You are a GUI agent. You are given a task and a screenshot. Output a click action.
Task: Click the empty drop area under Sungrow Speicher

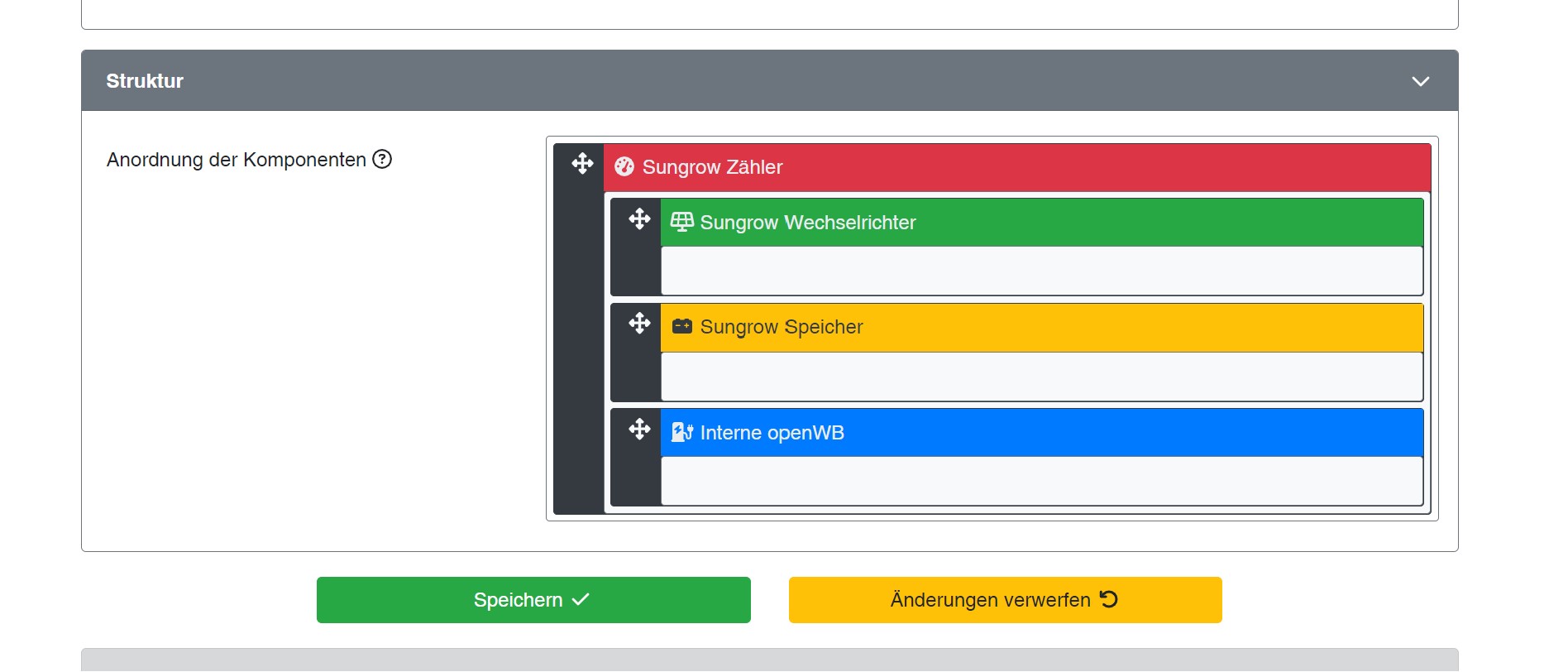pos(1041,377)
